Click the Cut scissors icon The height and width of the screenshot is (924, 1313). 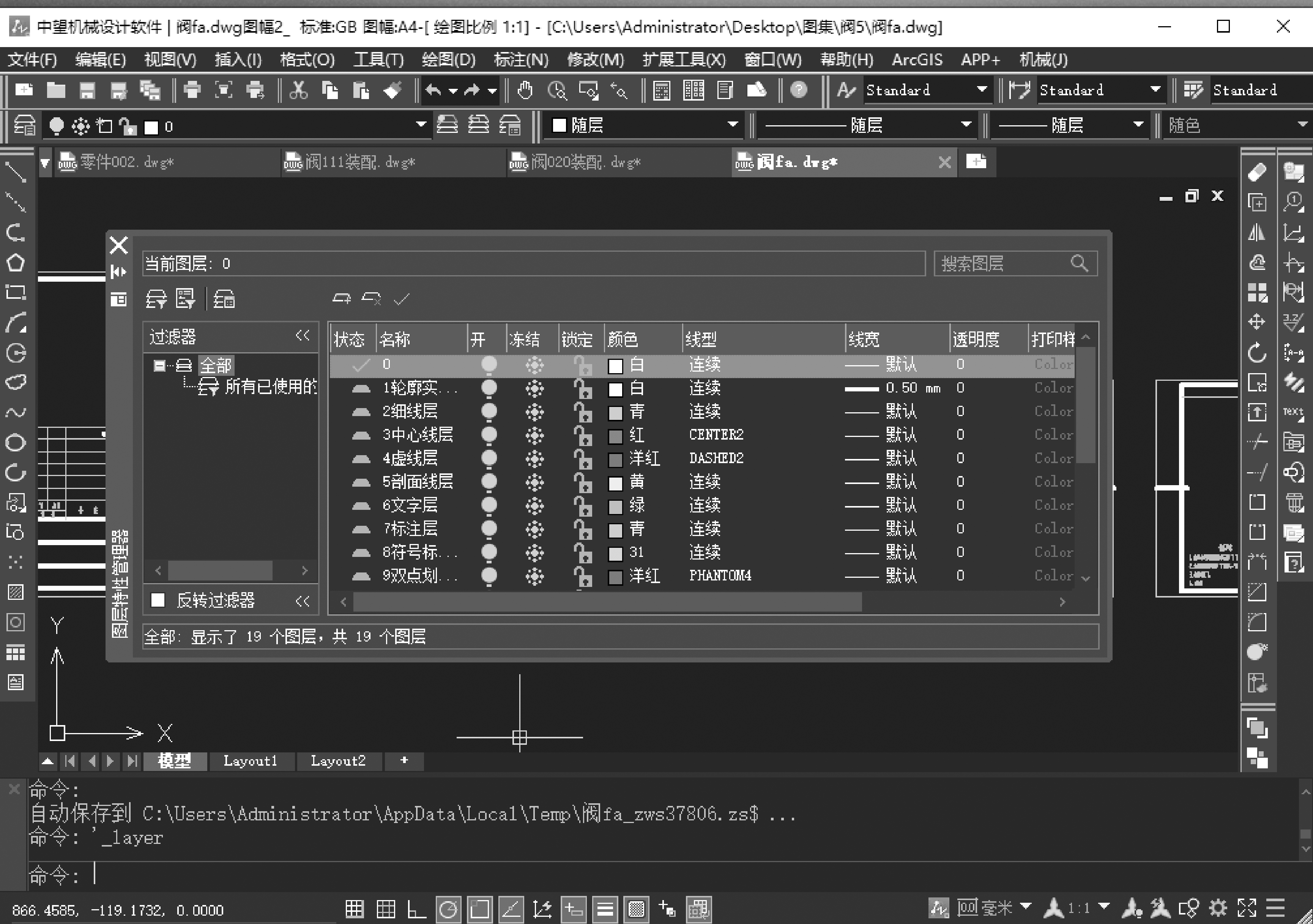pyautogui.click(x=298, y=90)
